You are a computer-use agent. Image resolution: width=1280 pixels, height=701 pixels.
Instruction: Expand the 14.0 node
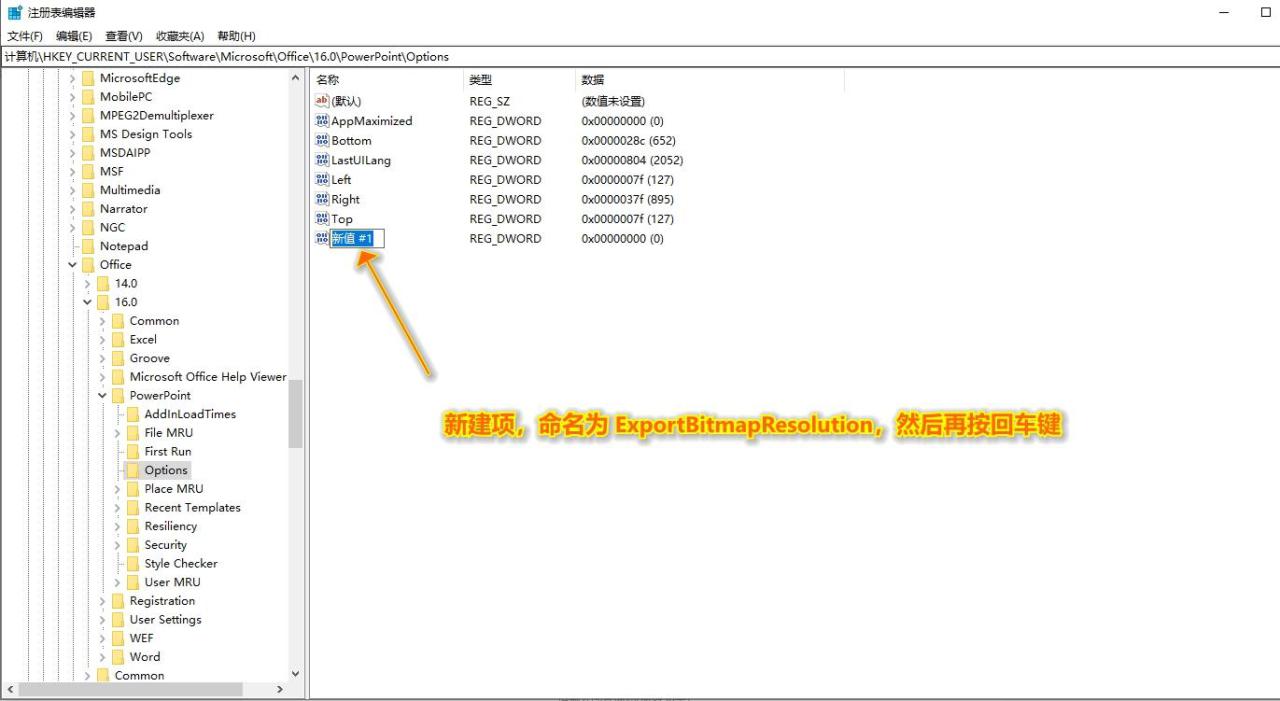click(87, 283)
